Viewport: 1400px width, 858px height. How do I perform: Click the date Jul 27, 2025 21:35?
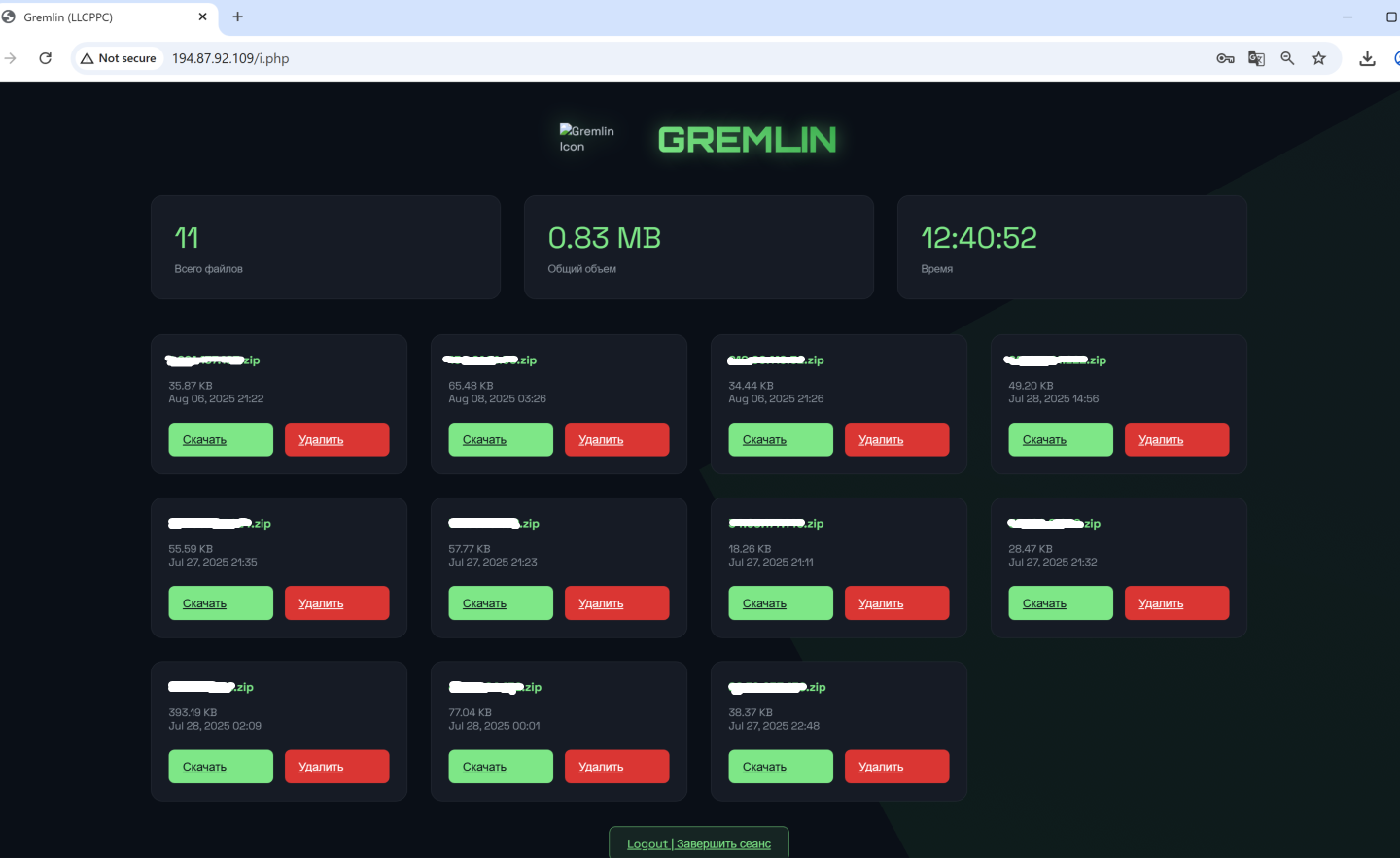click(213, 562)
